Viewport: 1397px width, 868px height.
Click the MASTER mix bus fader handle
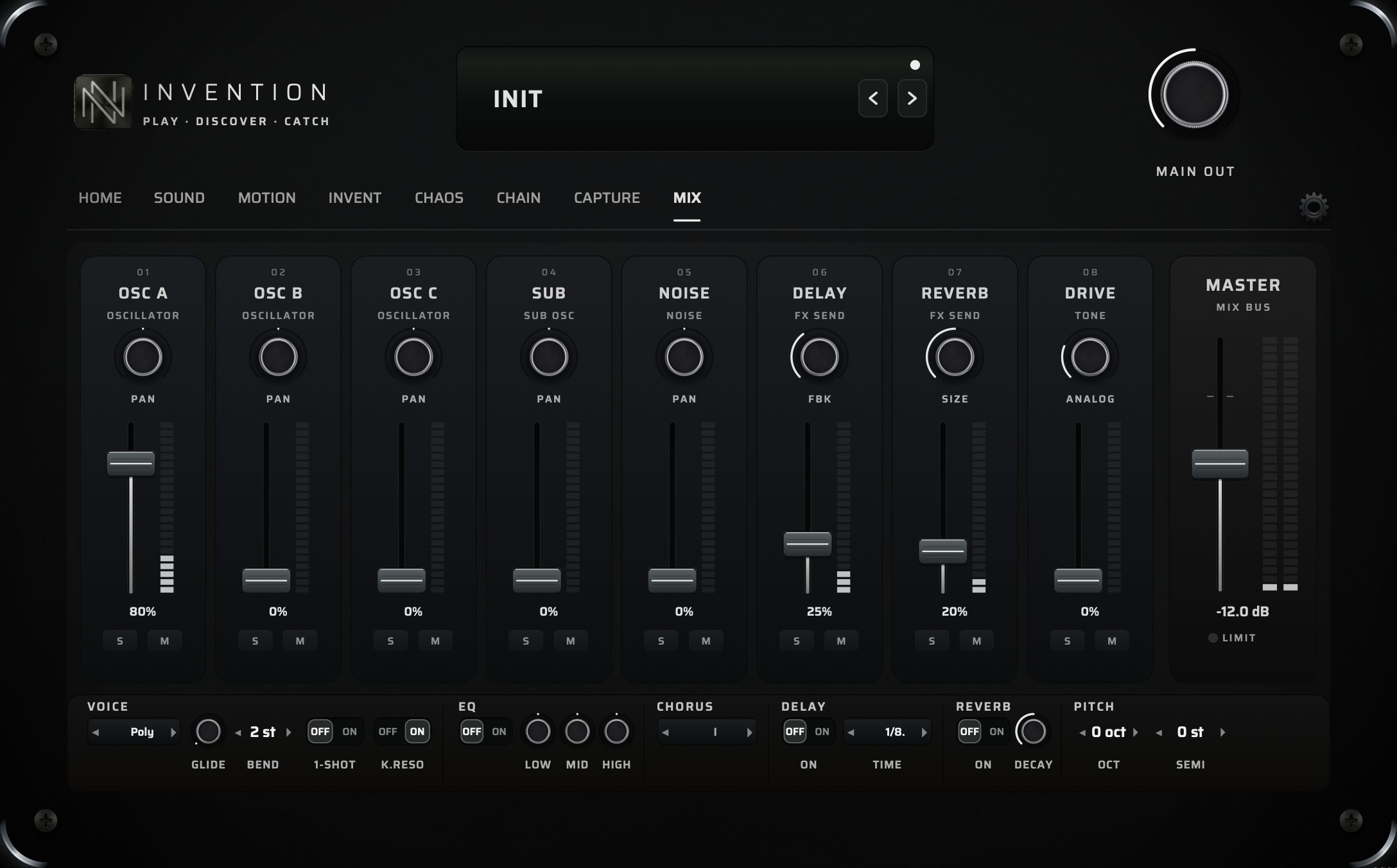click(1220, 464)
